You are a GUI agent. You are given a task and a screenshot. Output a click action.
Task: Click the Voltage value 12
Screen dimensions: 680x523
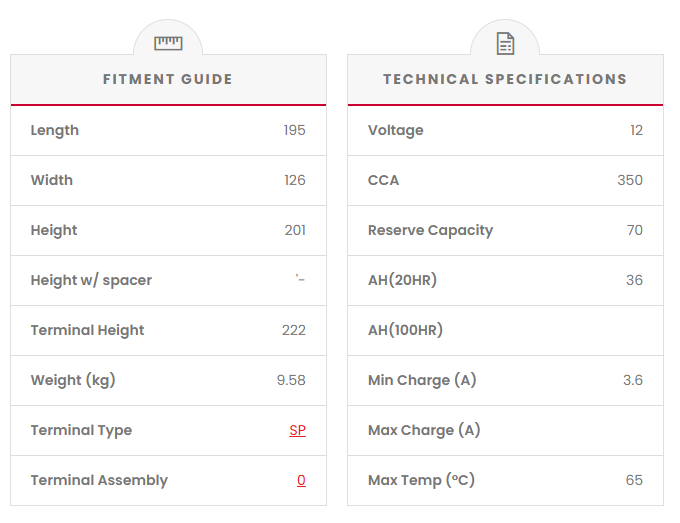pyautogui.click(x=636, y=130)
